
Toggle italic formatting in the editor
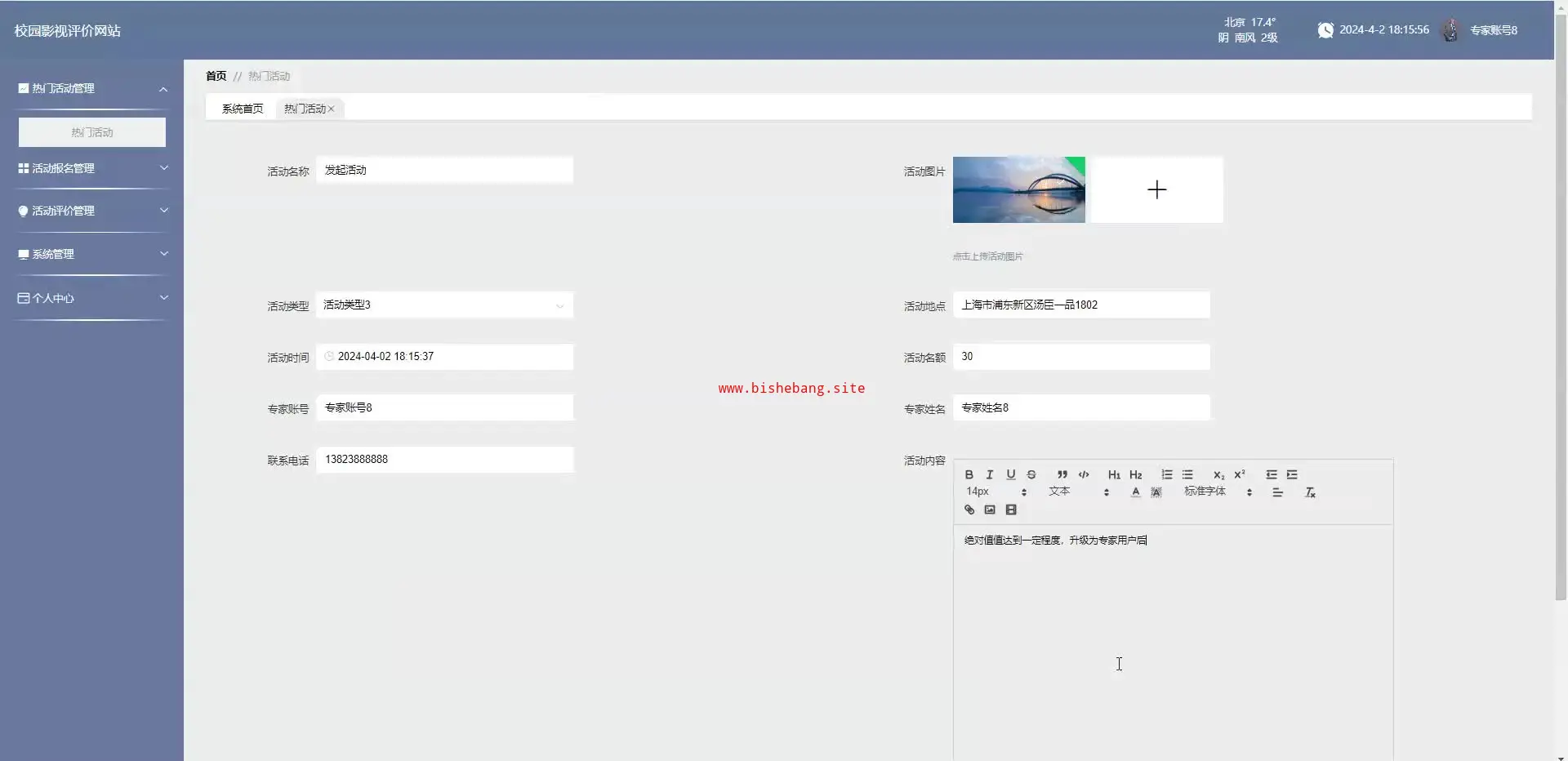pyautogui.click(x=990, y=474)
